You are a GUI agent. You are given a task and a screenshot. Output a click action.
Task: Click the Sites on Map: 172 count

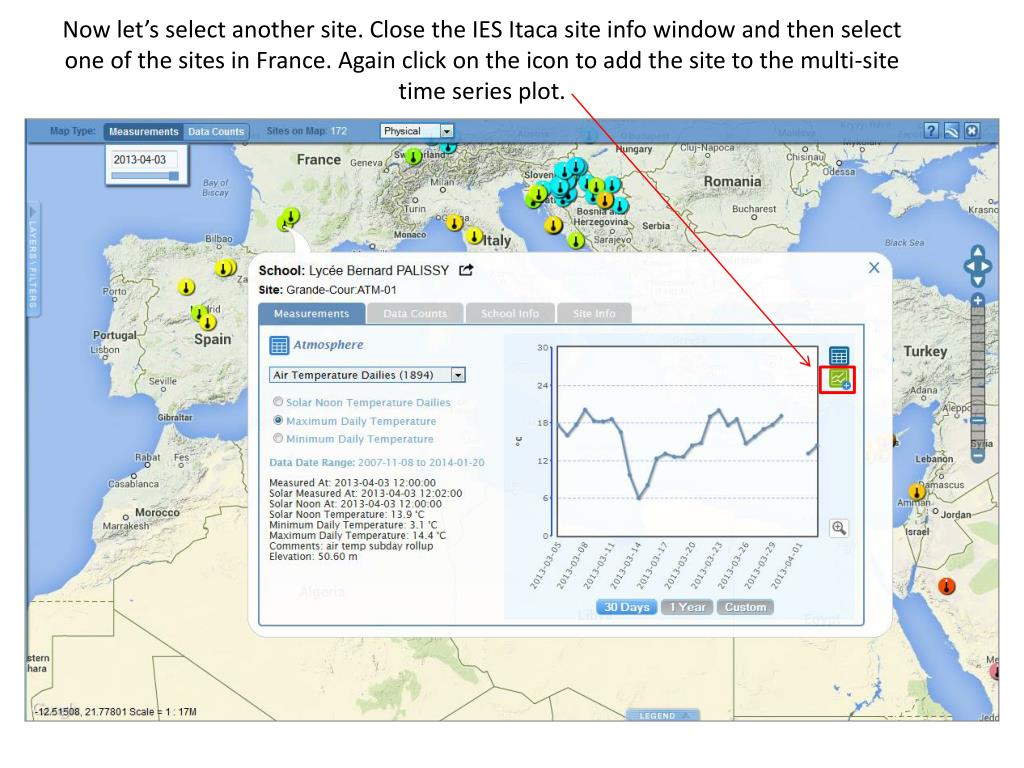(x=306, y=131)
